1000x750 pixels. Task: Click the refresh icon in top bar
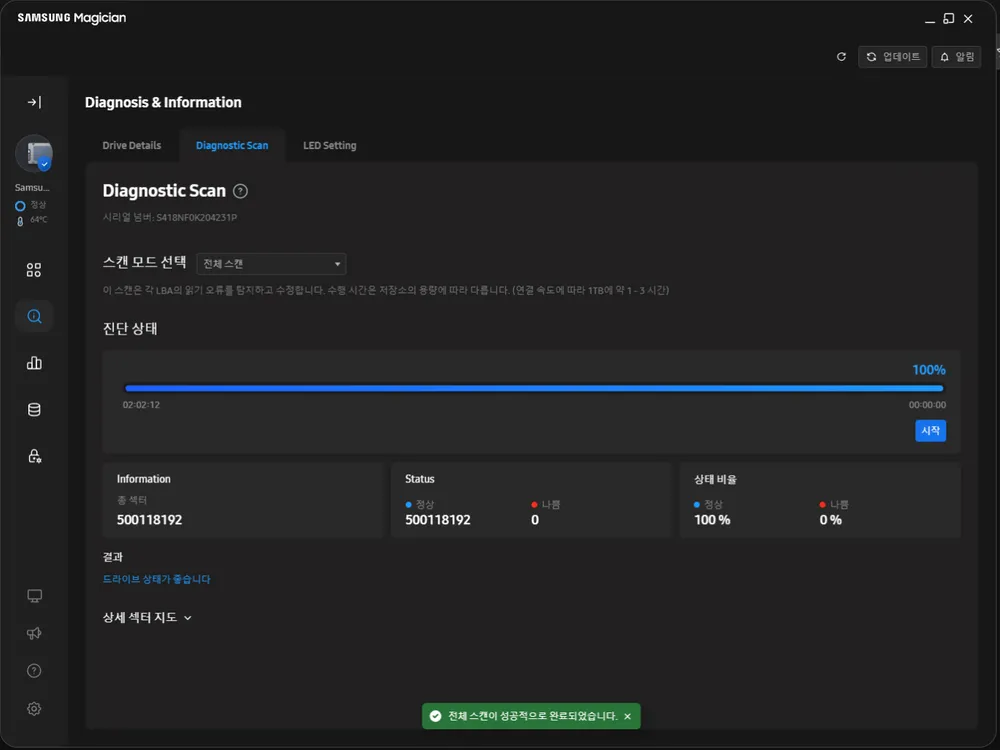(841, 57)
